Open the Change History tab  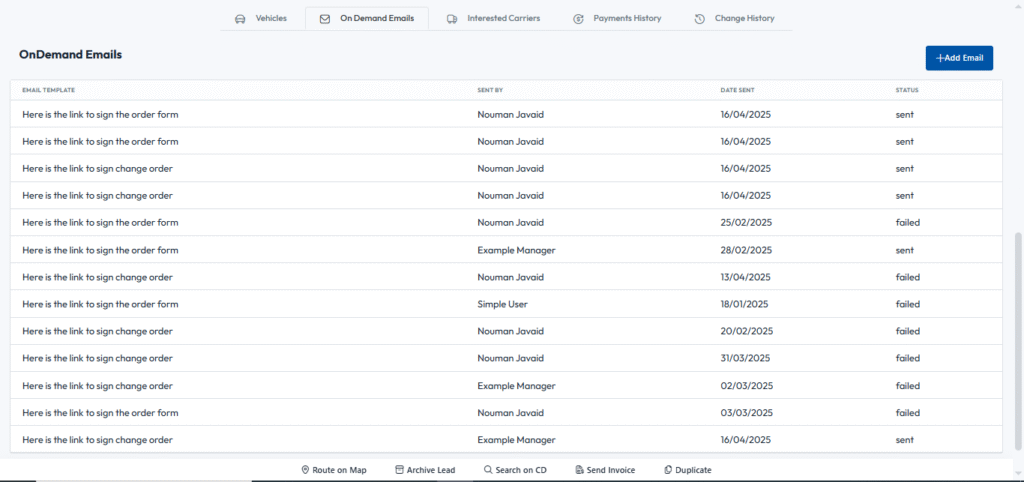click(736, 18)
